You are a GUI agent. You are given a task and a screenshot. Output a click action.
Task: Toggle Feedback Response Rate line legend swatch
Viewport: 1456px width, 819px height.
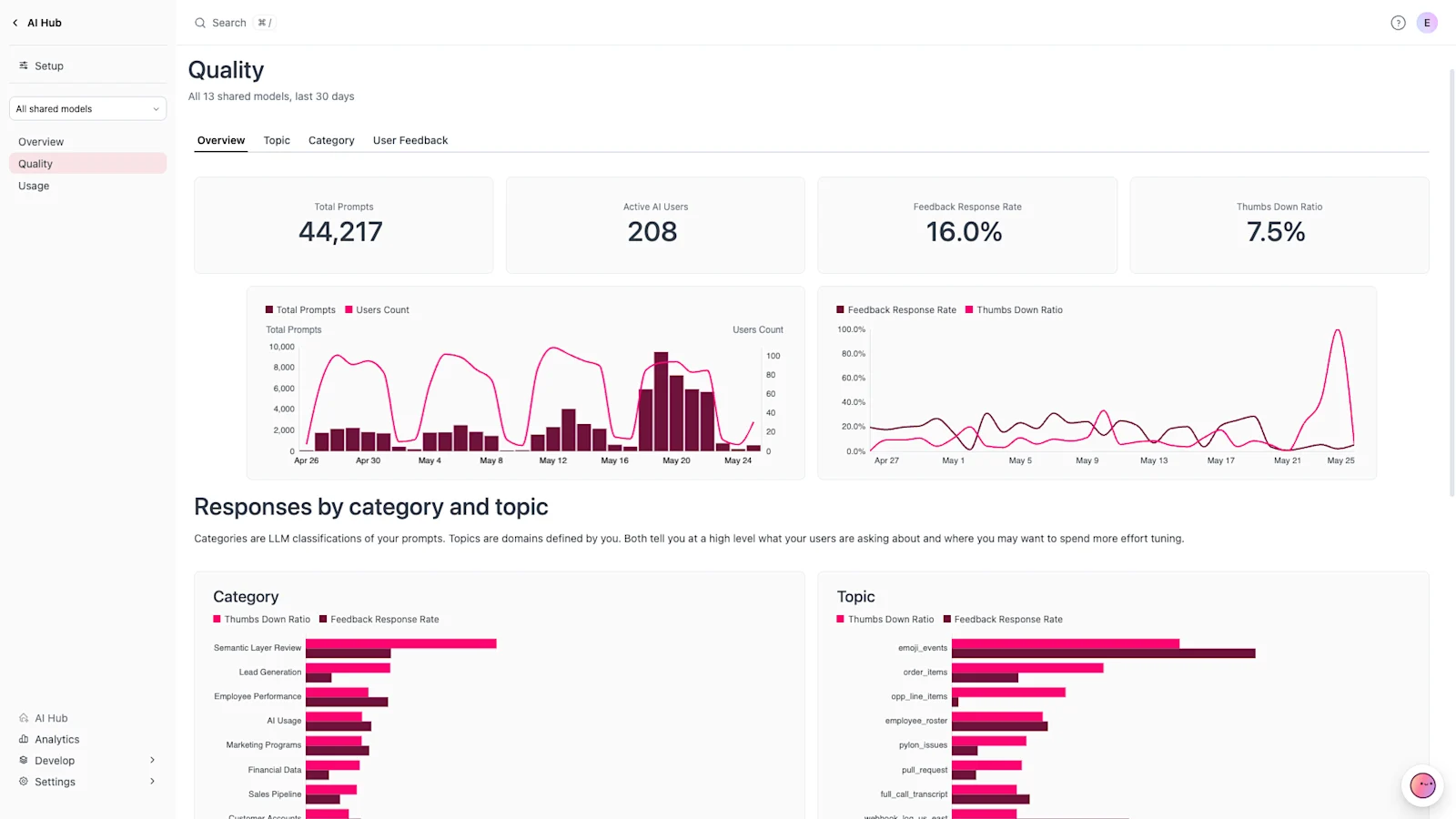[840, 309]
